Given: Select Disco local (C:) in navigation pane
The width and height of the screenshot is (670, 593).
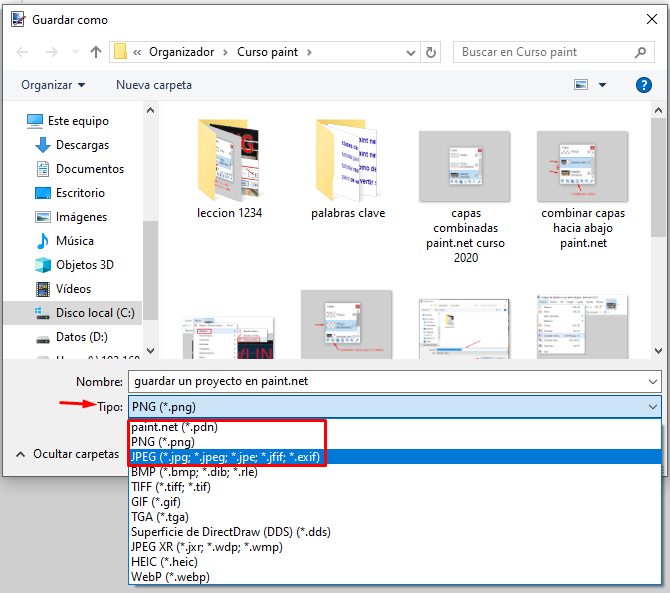Looking at the screenshot, I should (94, 313).
